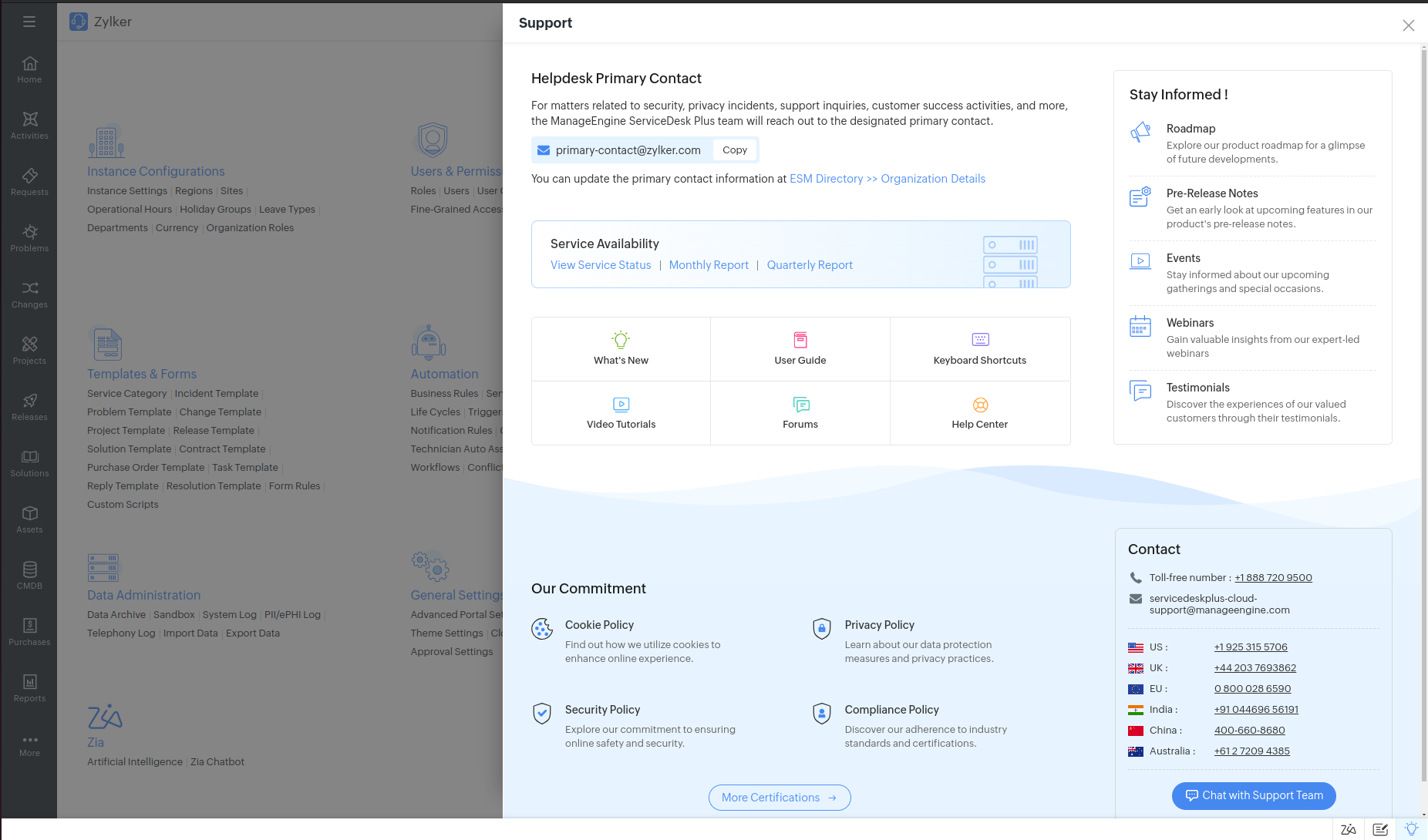Open the Quarterly Report link
1428x840 pixels.
tap(810, 265)
